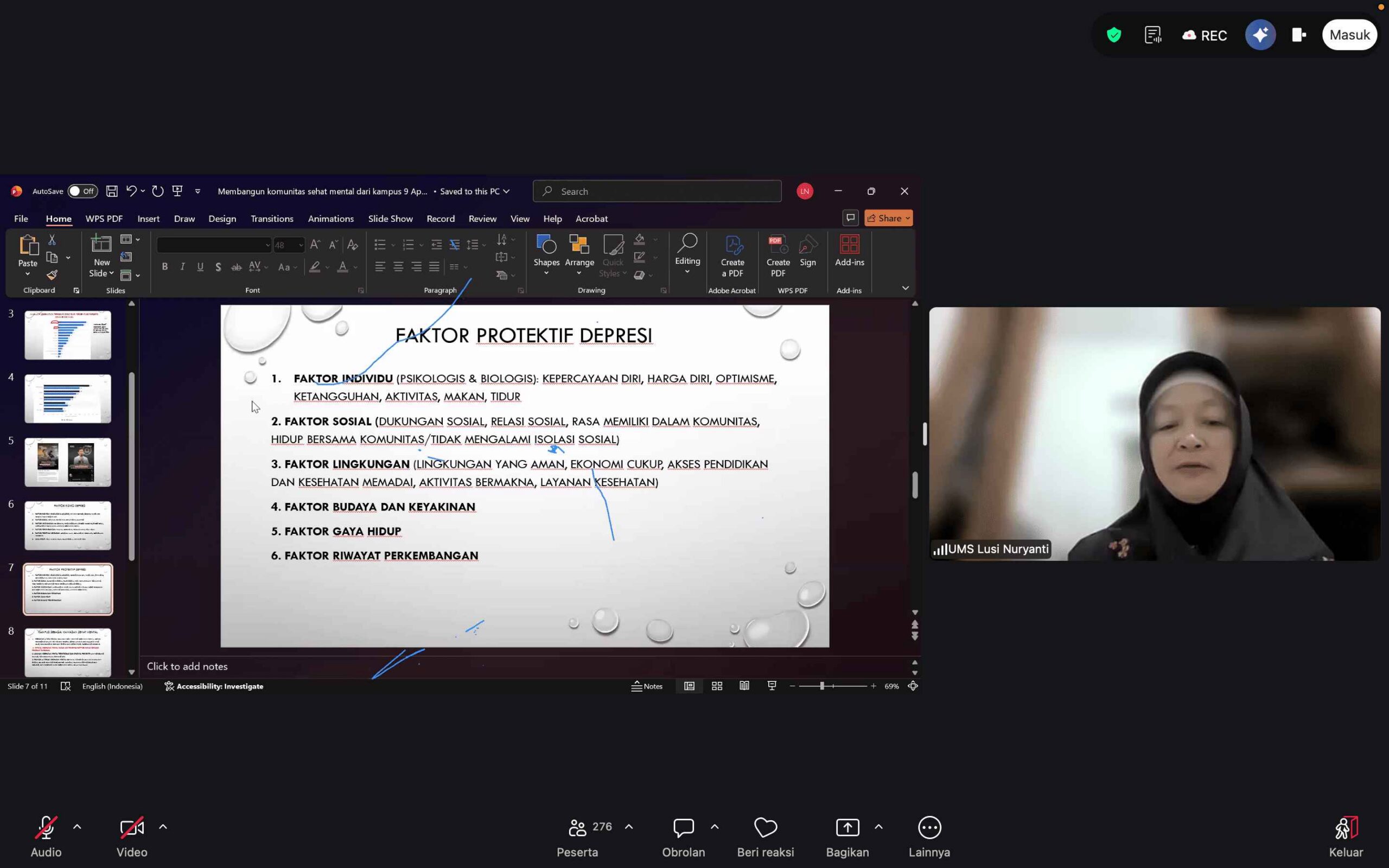Click the Save icon in title bar

click(112, 191)
